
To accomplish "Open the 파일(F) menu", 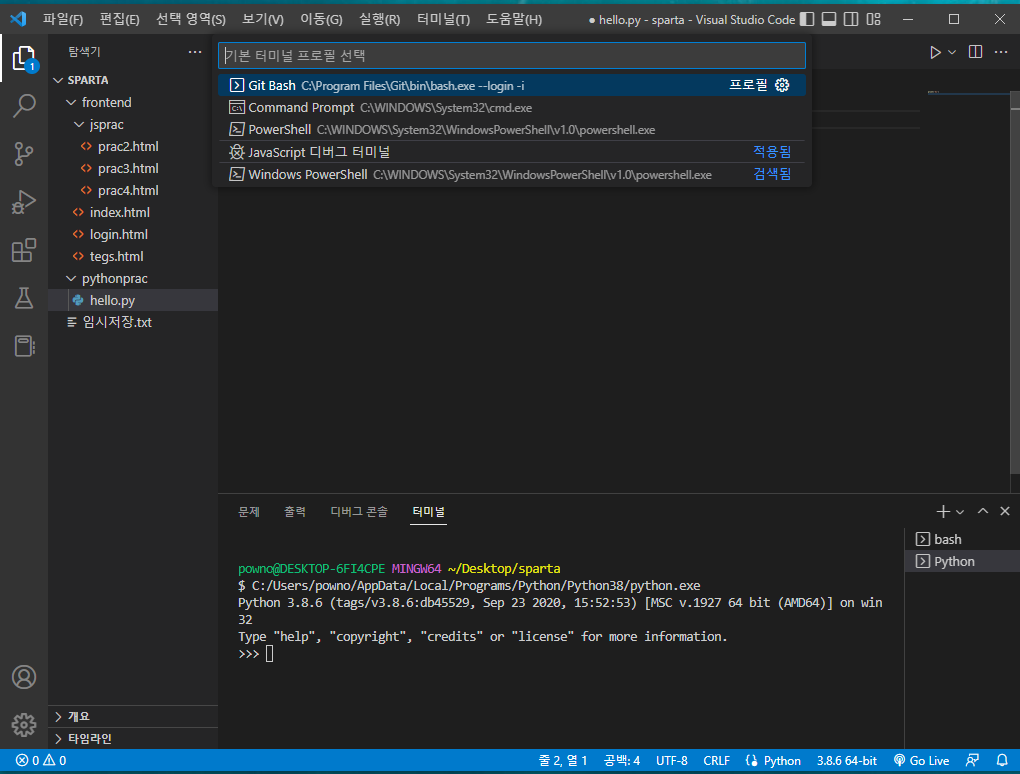I will click(x=63, y=20).
